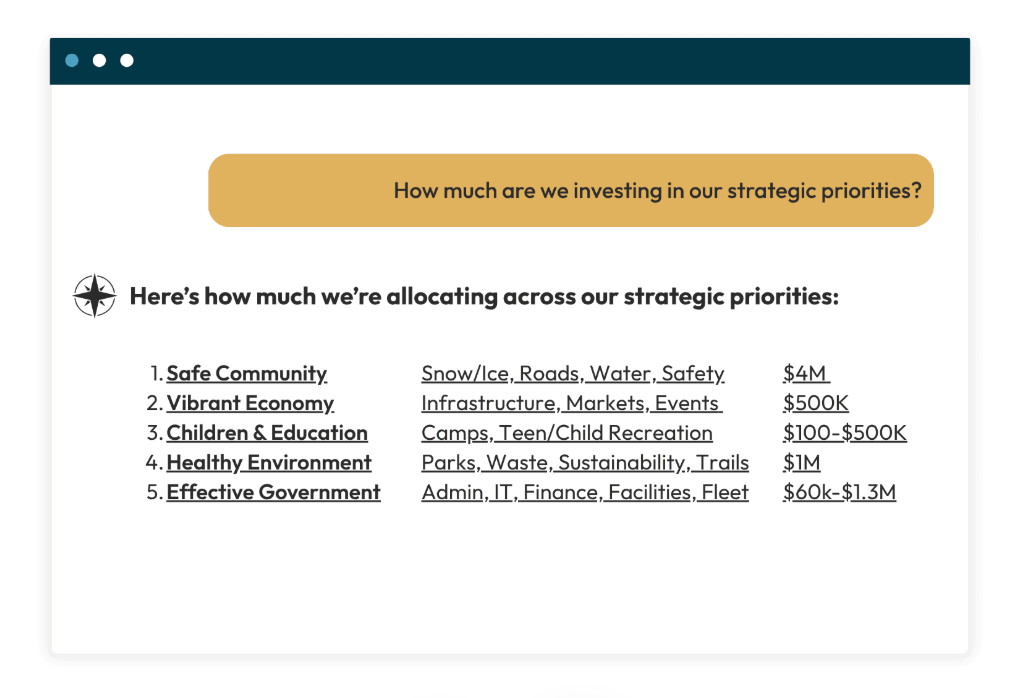The width and height of the screenshot is (1024, 698).
Task: Select the Children & Education priority
Action: (267, 433)
